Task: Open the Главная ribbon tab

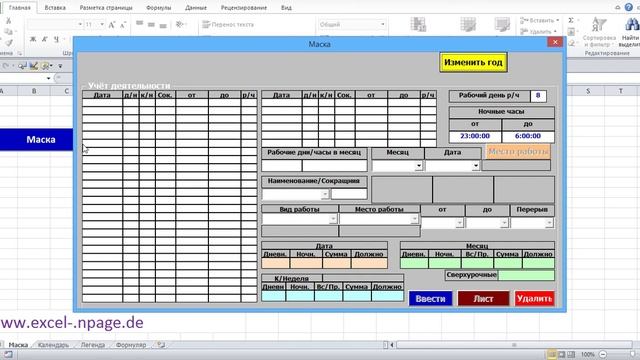Action: click(x=20, y=8)
